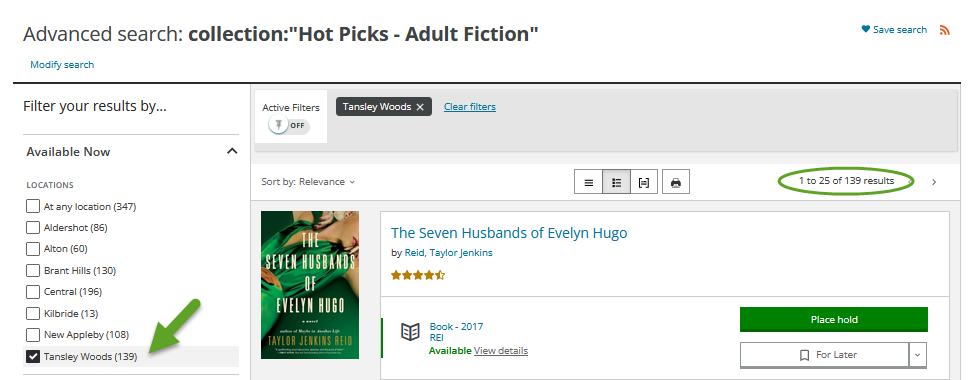974x380 pixels.
Task: Follow the Modify search link
Action: point(62,65)
